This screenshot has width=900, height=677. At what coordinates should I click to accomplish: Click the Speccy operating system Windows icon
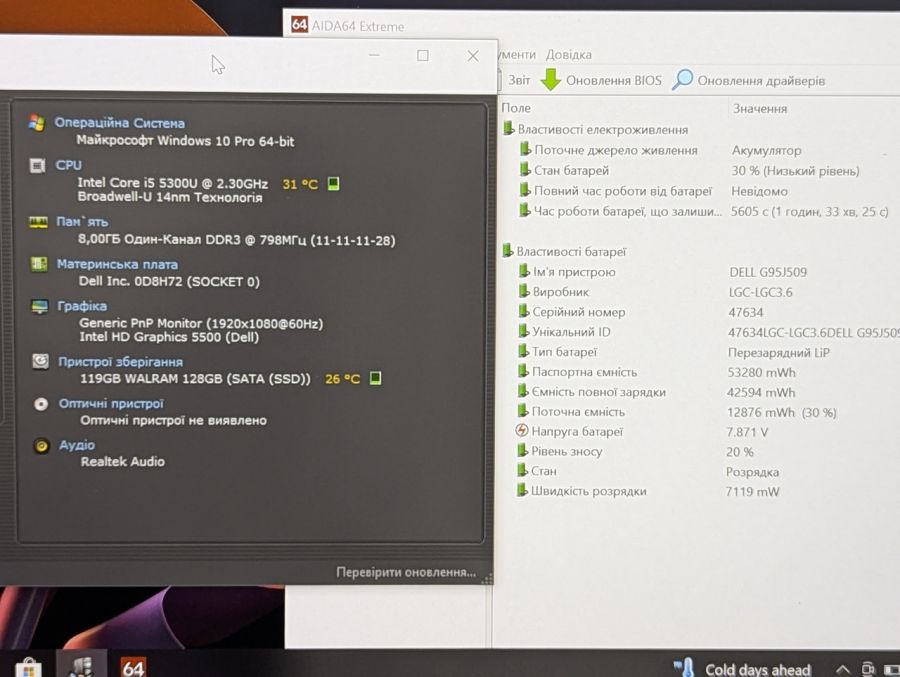pyautogui.click(x=37, y=122)
